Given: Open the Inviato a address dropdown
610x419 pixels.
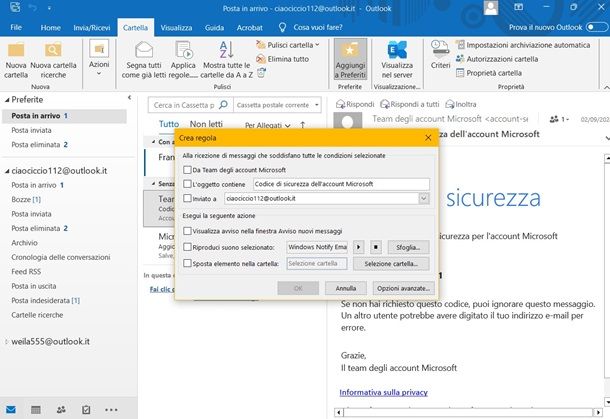Looking at the screenshot, I should pyautogui.click(x=424, y=198).
